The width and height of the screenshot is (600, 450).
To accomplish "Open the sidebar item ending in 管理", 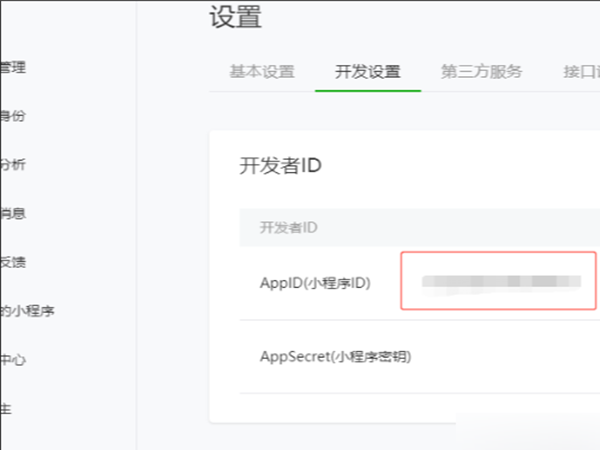I will click(13, 68).
